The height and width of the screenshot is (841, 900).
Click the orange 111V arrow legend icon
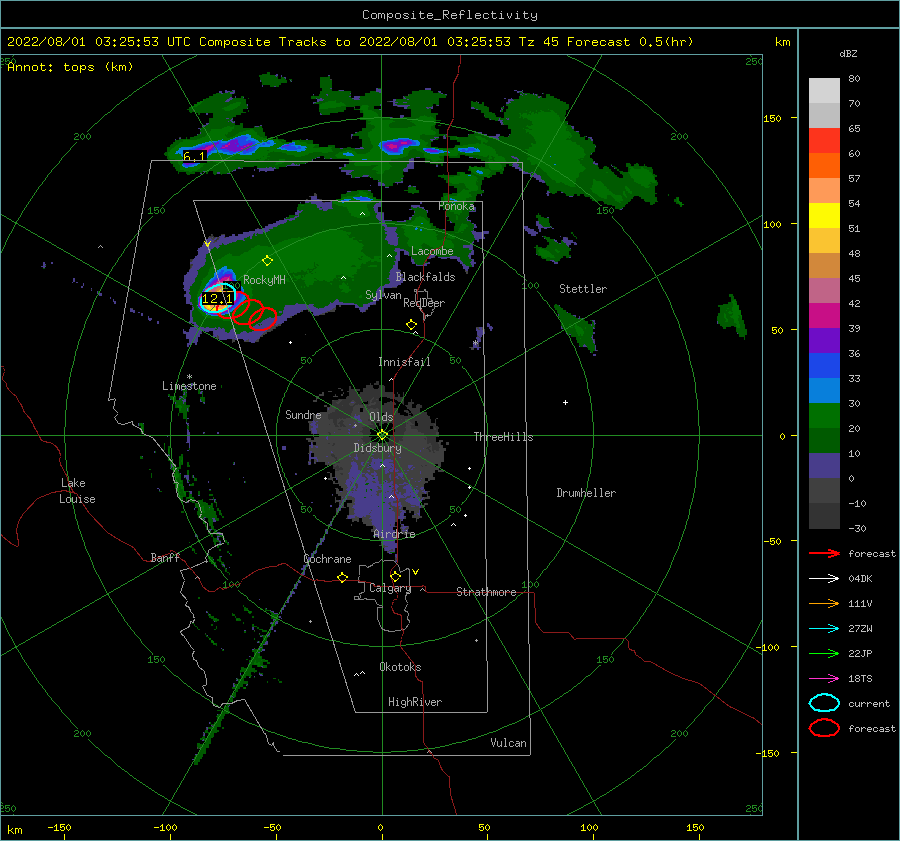click(824, 603)
